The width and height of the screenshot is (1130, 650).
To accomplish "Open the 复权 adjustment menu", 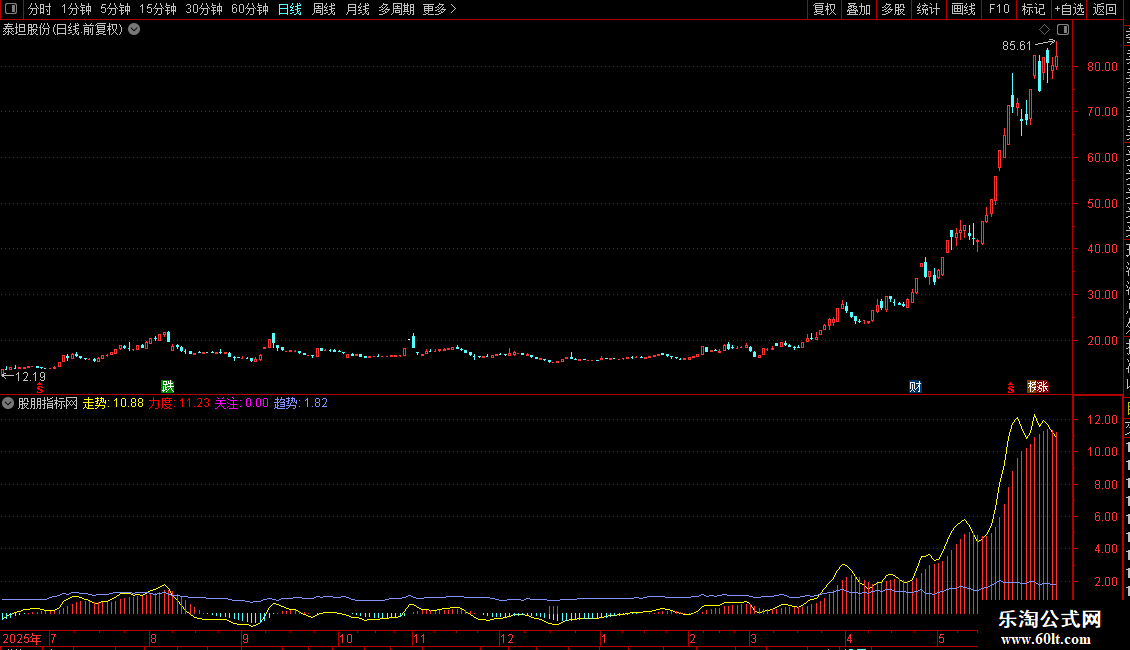I will [x=824, y=9].
